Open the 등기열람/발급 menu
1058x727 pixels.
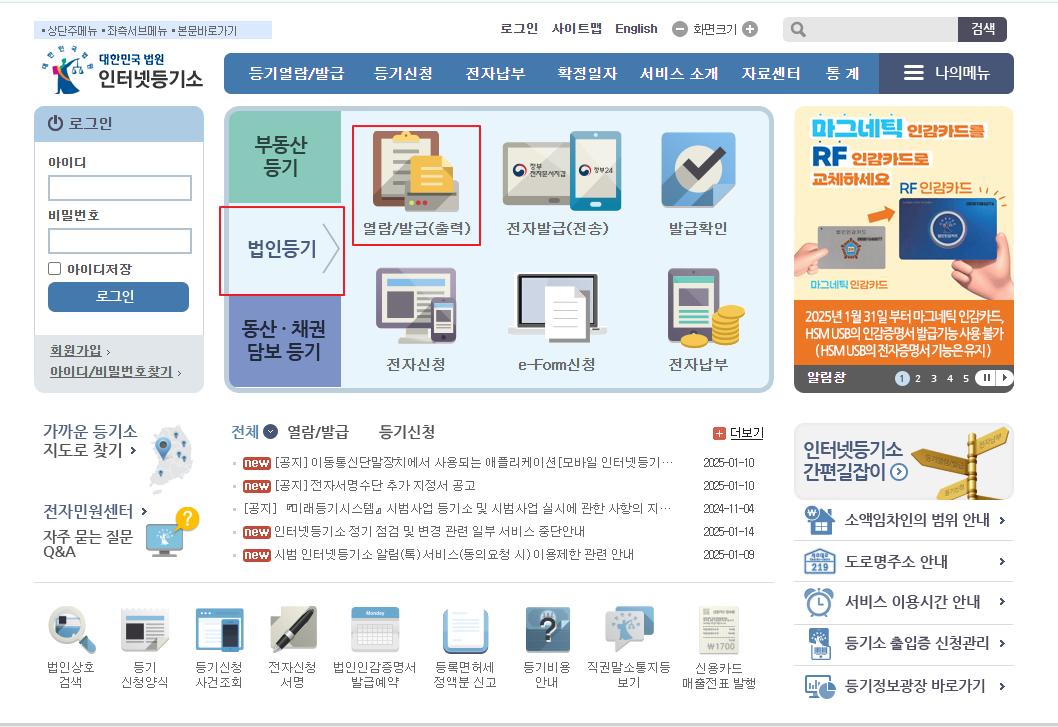pos(296,73)
